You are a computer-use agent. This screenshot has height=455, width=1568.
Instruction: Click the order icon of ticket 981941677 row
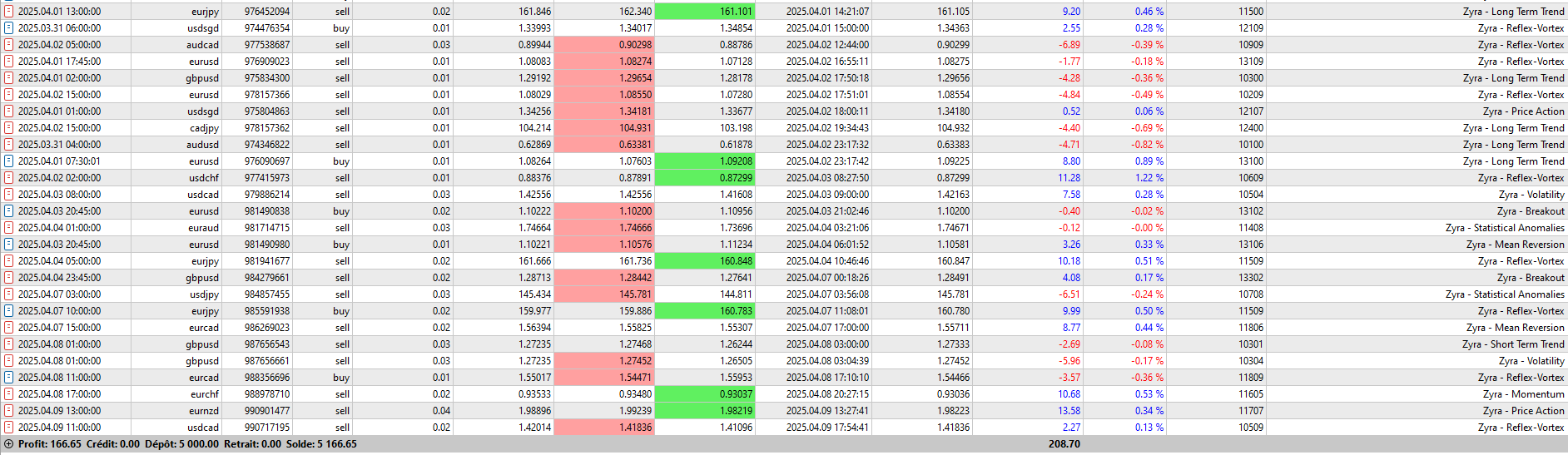[9, 261]
